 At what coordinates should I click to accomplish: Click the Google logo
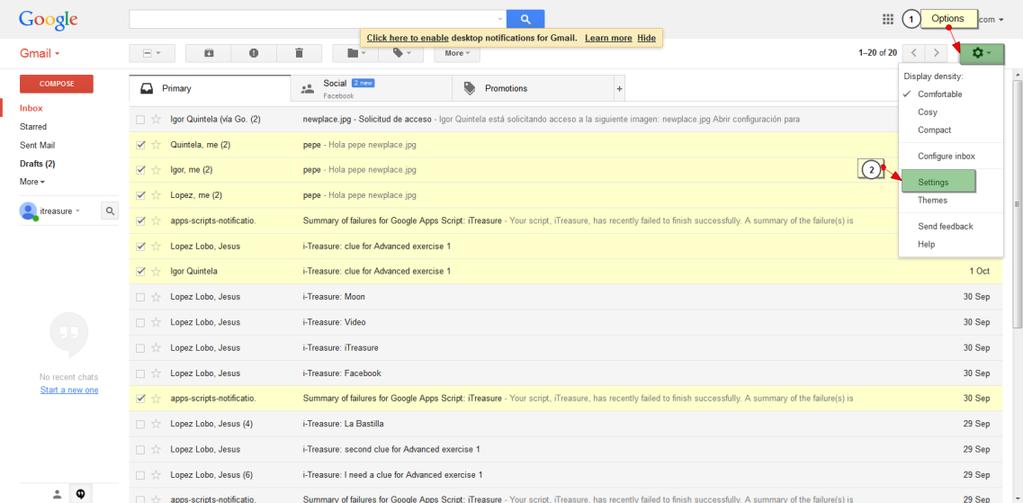pyautogui.click(x=48, y=20)
